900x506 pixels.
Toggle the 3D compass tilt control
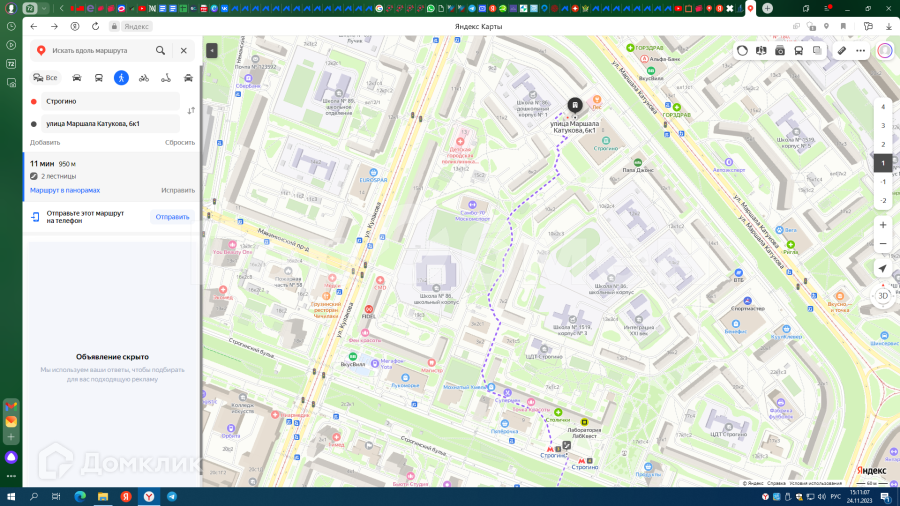(x=883, y=296)
